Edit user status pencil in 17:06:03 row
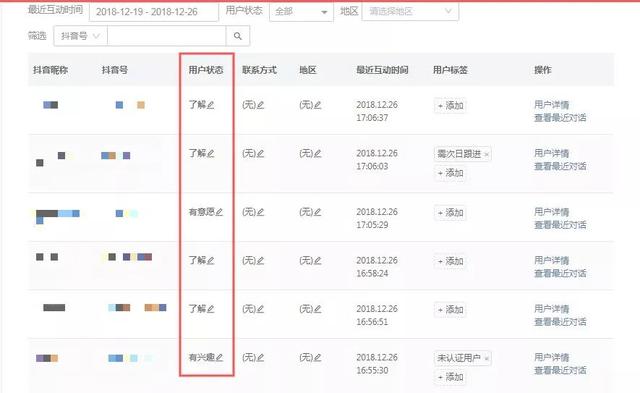The image size is (640, 393). (211, 154)
